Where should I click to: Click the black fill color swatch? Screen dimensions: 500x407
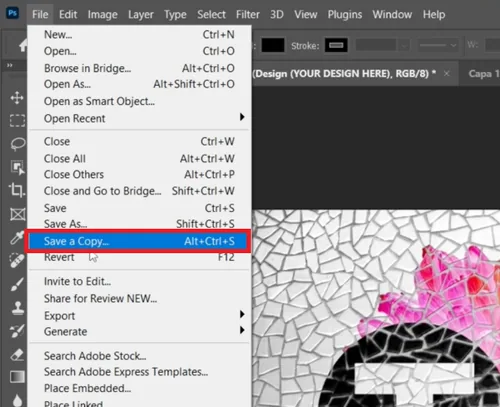tap(273, 45)
